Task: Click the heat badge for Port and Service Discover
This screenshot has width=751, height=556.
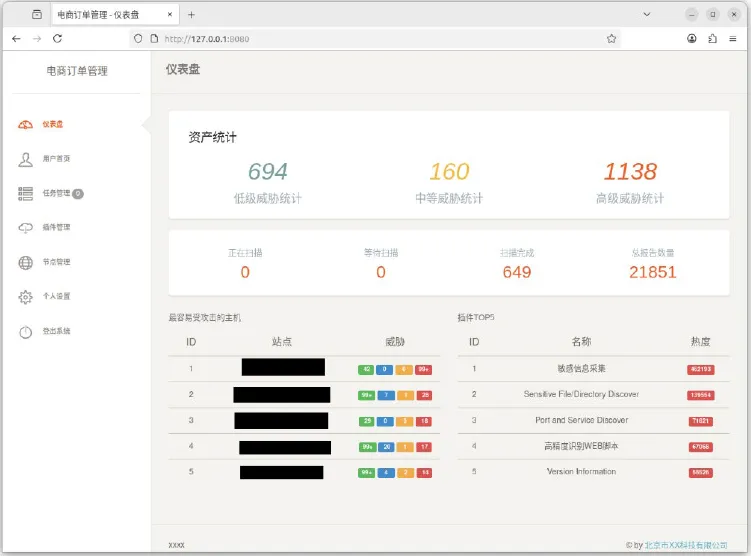Action: click(x=701, y=421)
